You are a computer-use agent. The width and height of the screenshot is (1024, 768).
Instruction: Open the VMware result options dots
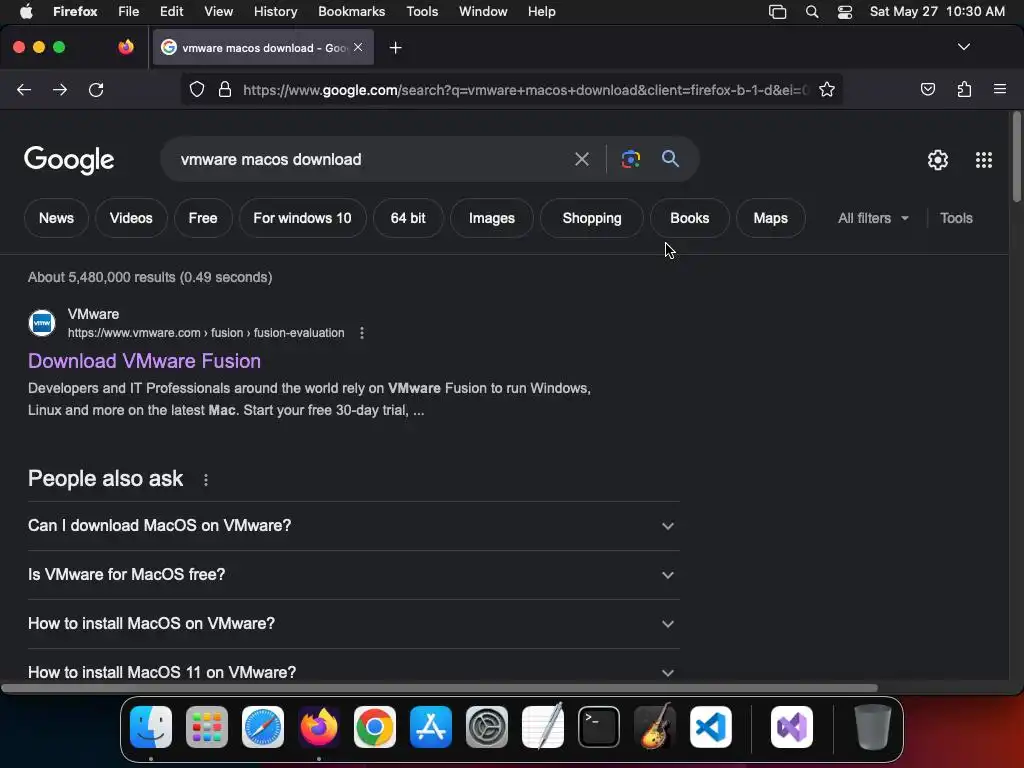click(x=362, y=333)
